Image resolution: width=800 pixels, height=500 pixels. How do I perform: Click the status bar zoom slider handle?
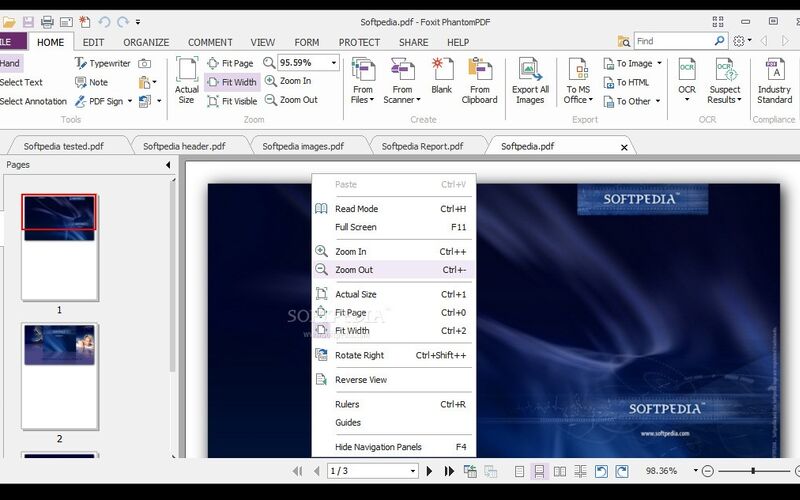click(753, 471)
